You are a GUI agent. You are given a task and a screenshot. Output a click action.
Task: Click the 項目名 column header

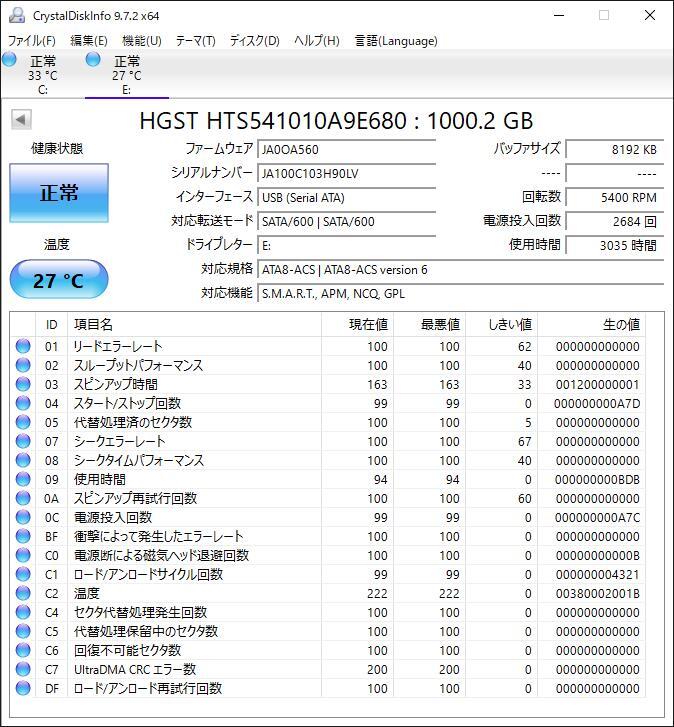point(194,325)
